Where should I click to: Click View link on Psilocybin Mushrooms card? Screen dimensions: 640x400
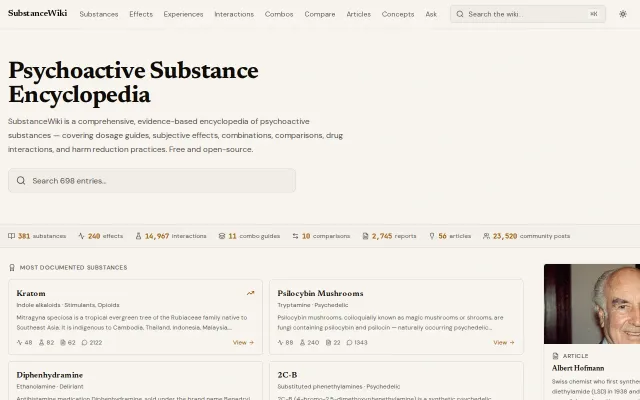coord(504,342)
